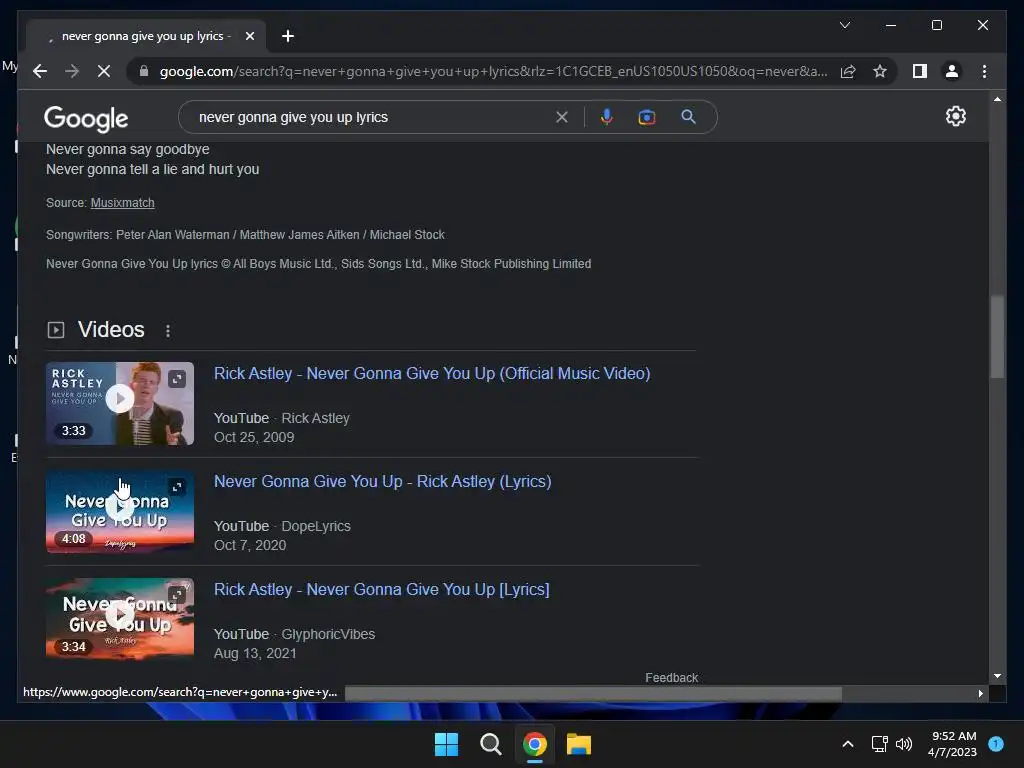The image size is (1024, 768).
Task: Stop loading the page
Action: [x=104, y=71]
